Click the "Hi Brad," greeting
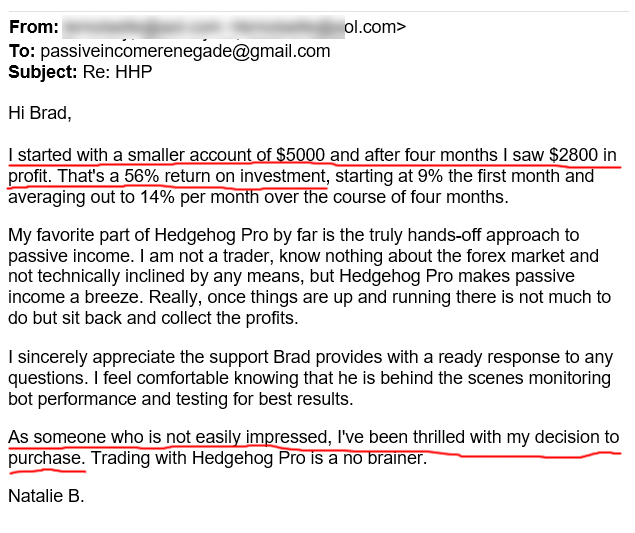The image size is (635, 533). click(40, 112)
